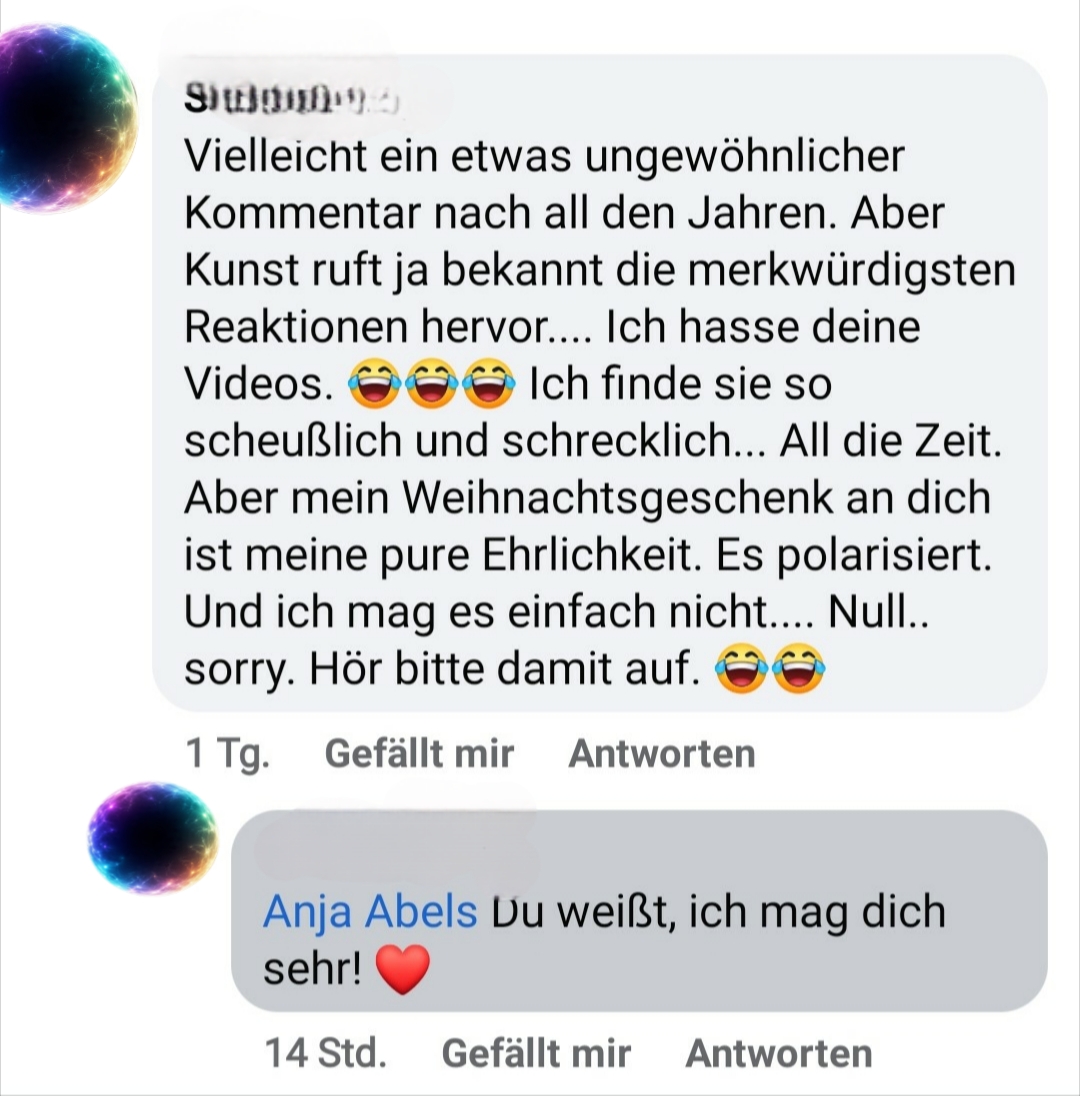
Task: Click the middle laughing emoji after Videos.
Action: (x=432, y=384)
